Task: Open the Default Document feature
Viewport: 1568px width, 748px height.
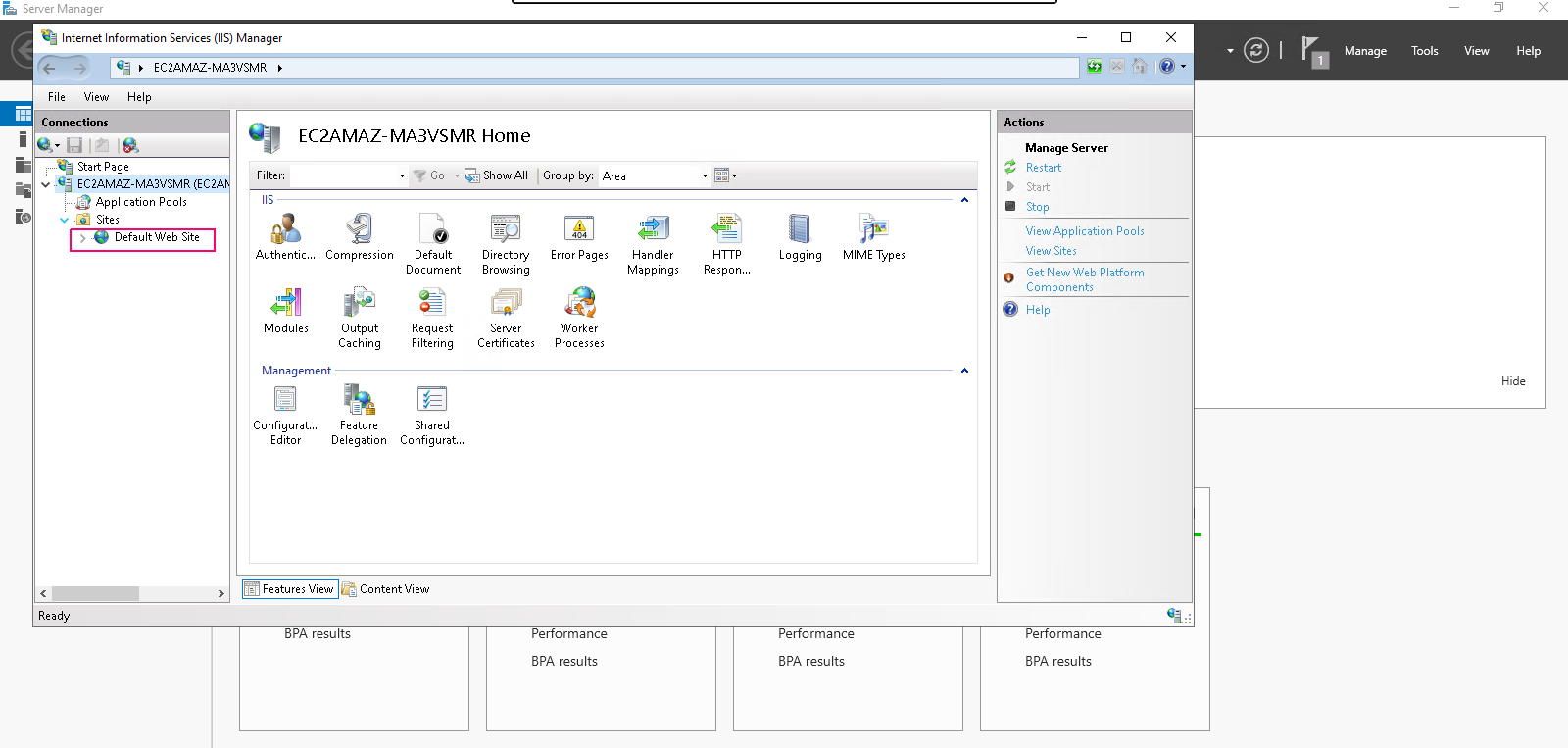Action: coord(432,244)
